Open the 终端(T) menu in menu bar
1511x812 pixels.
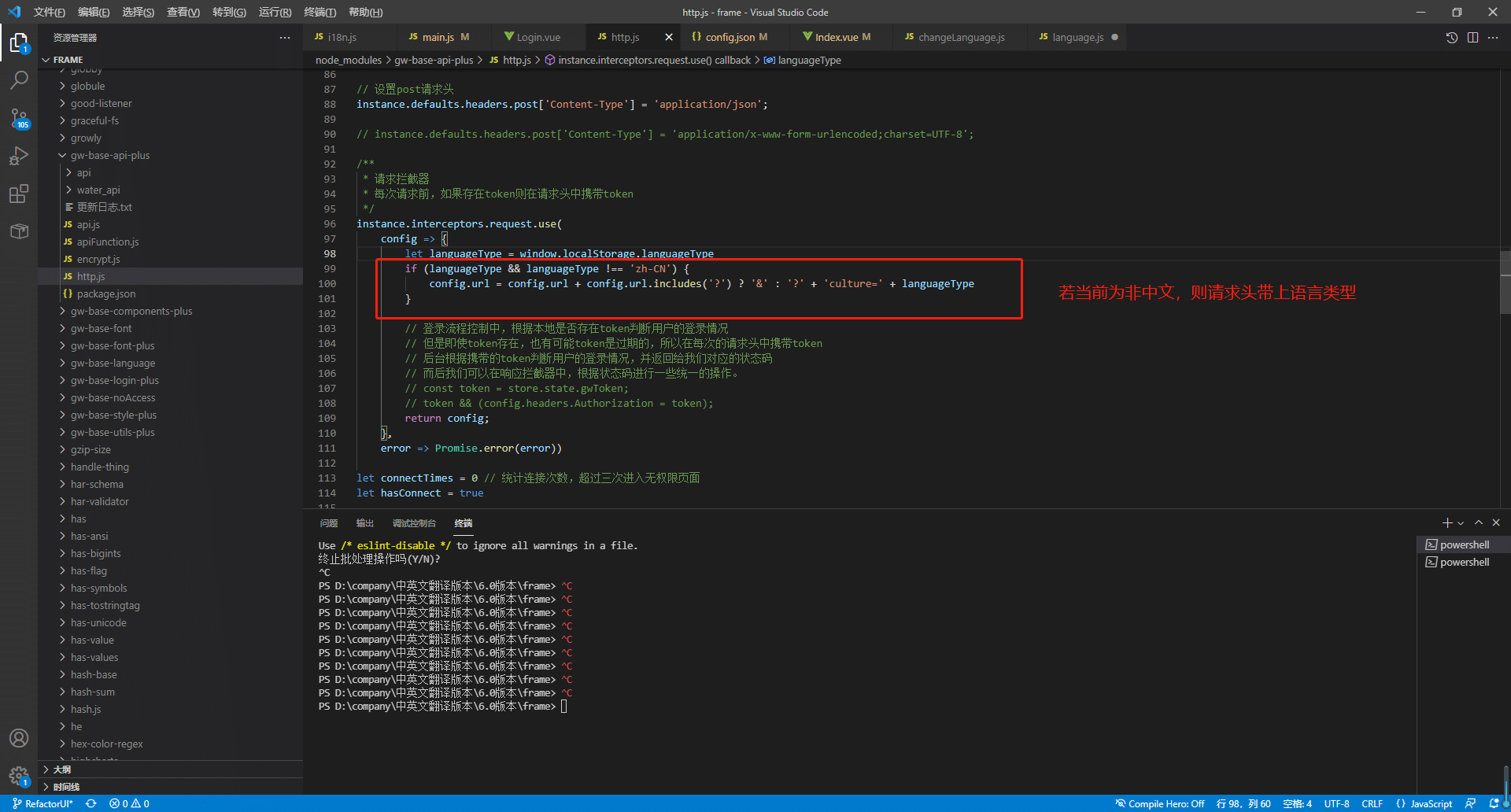point(320,12)
